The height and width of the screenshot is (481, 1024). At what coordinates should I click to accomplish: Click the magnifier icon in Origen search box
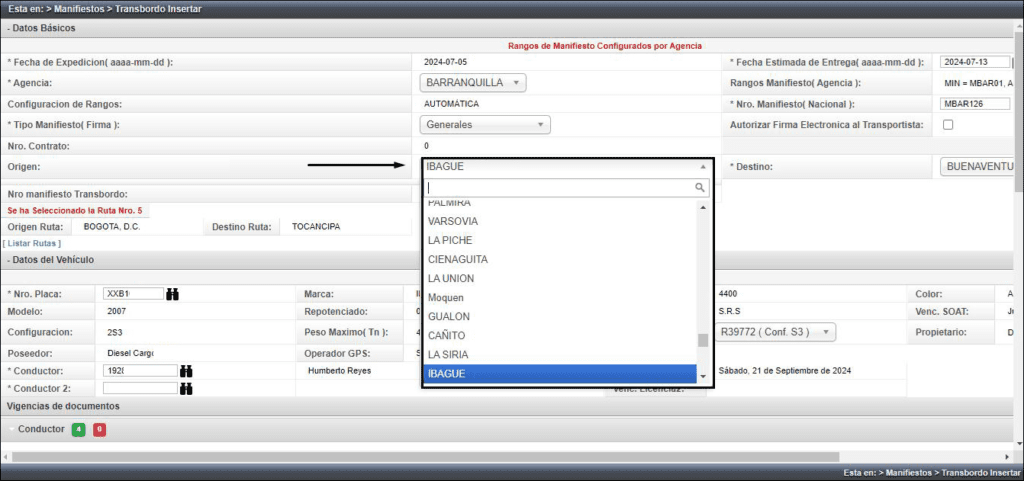pyautogui.click(x=700, y=187)
